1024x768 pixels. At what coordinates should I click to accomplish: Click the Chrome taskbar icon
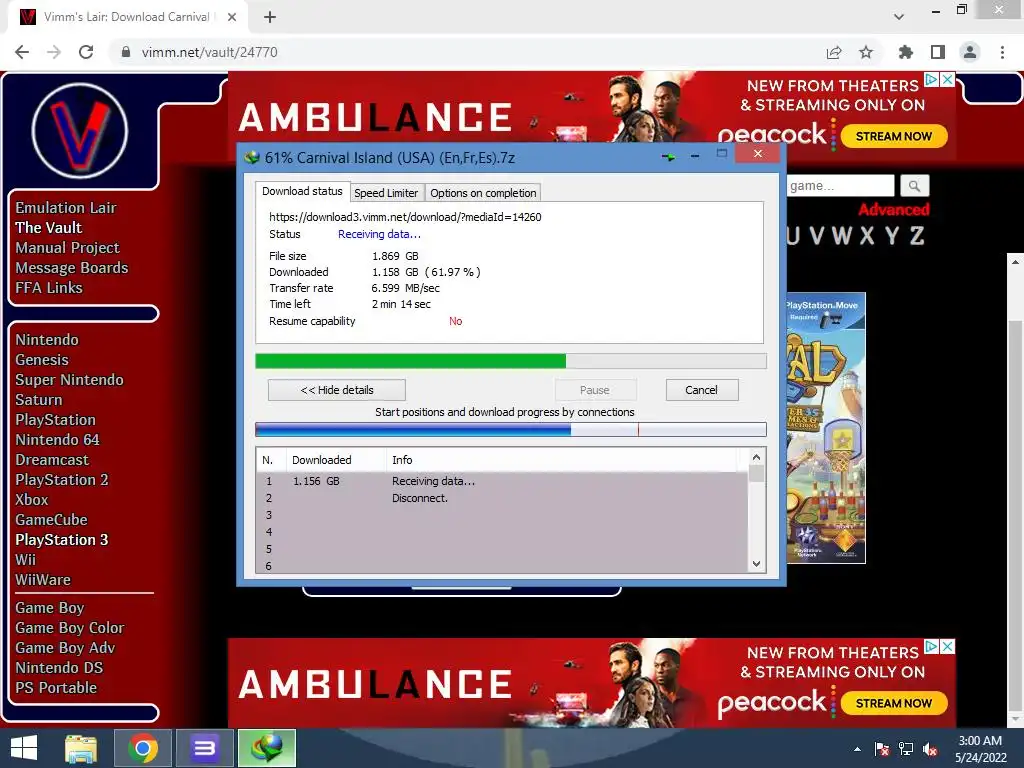coord(143,748)
